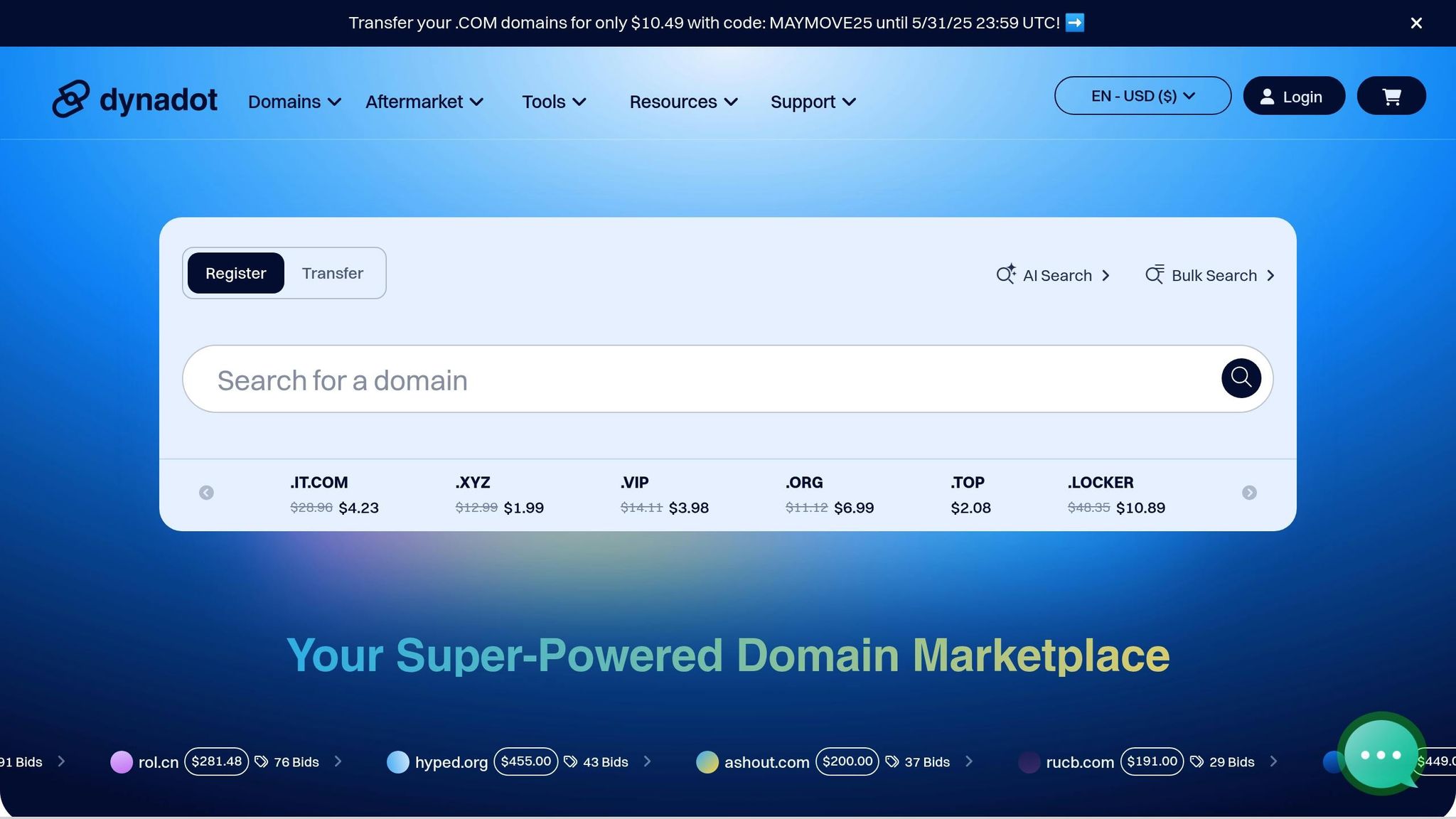Viewport: 1456px width, 819px height.
Task: Click the Login button
Action: tap(1294, 96)
